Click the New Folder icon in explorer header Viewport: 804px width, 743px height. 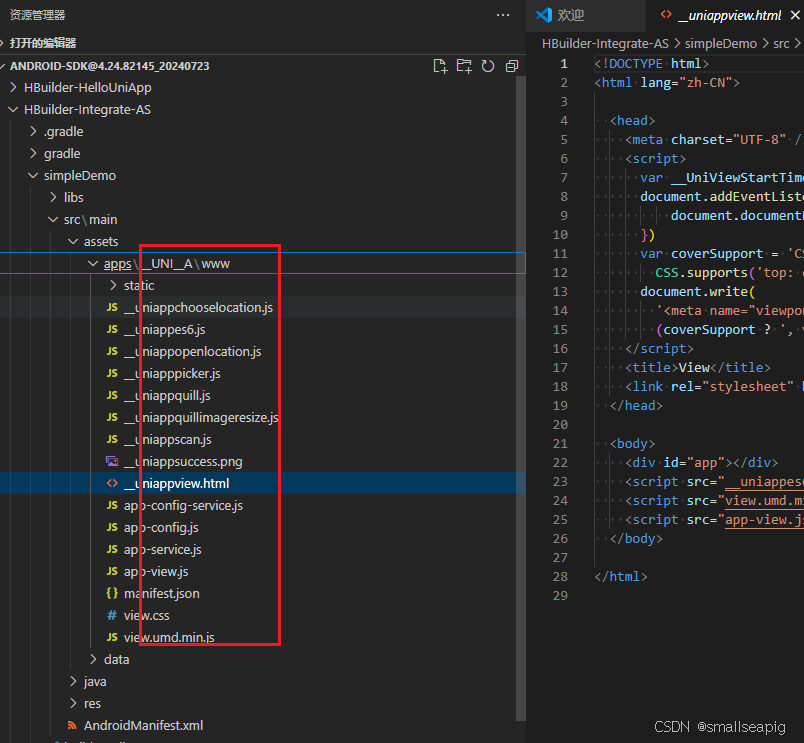(x=464, y=66)
